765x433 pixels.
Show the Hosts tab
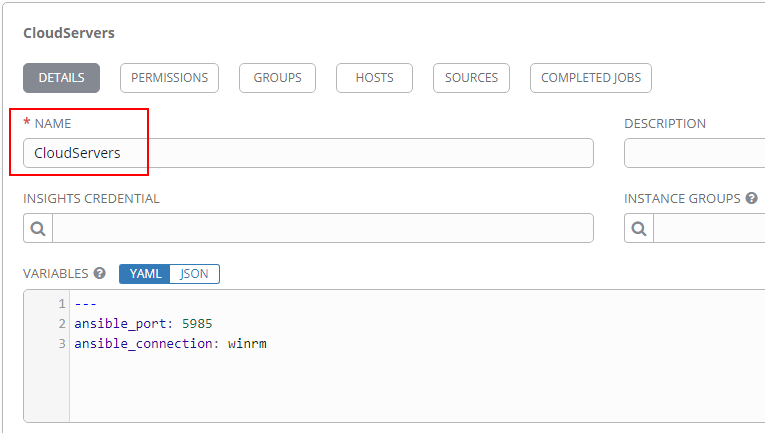pos(374,78)
